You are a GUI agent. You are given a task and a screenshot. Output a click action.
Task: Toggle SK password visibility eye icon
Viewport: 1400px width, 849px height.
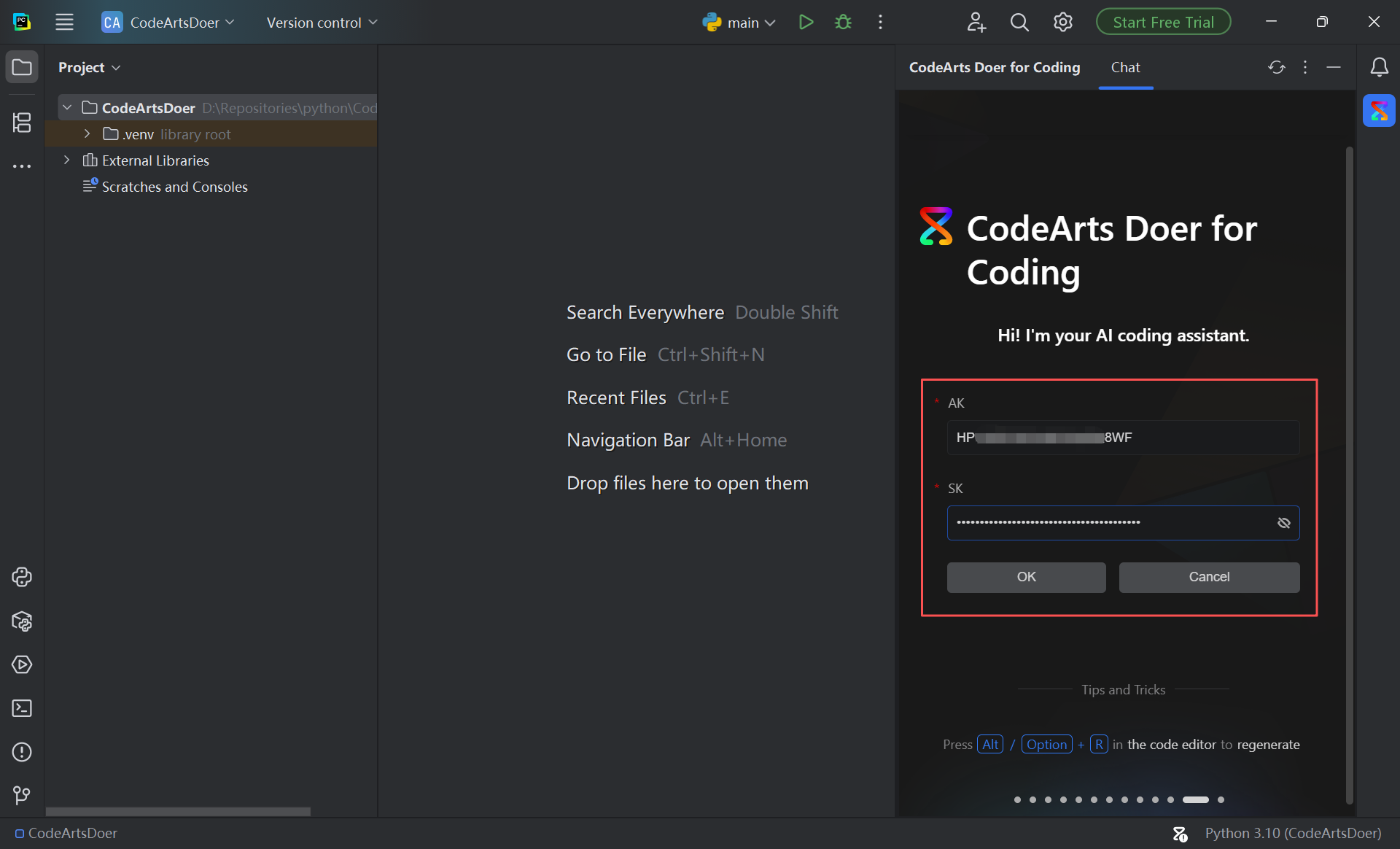[1284, 523]
